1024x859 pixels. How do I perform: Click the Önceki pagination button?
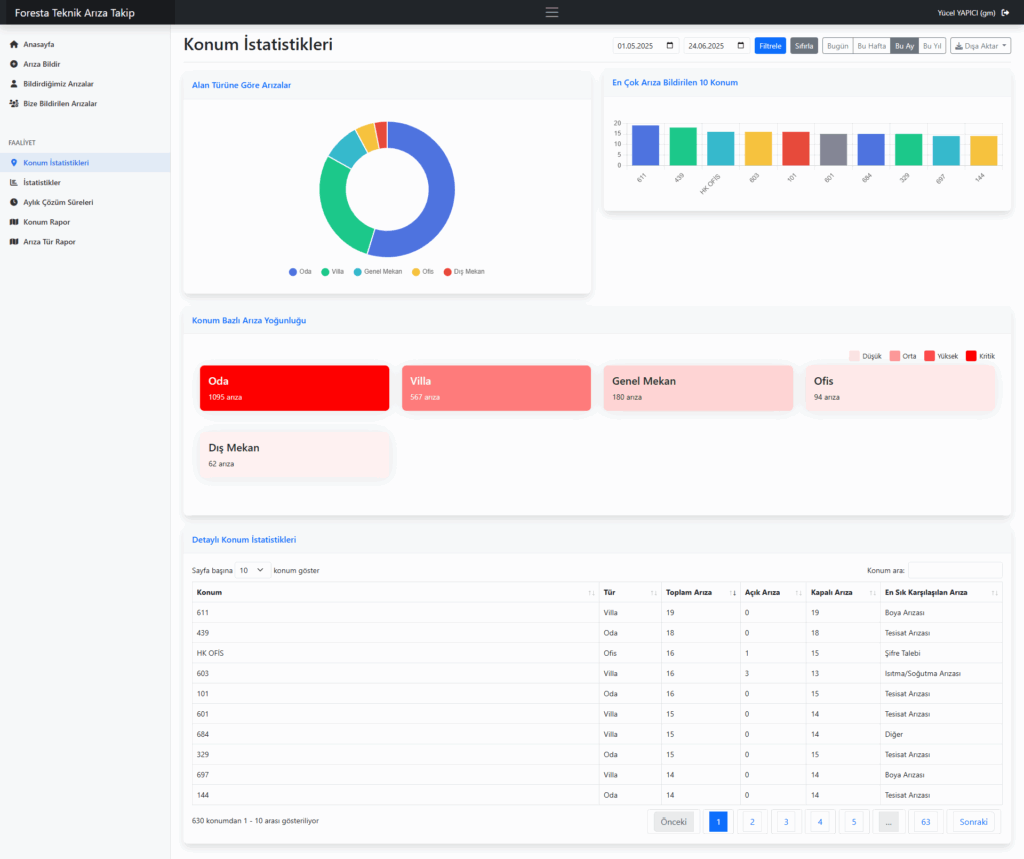(673, 822)
